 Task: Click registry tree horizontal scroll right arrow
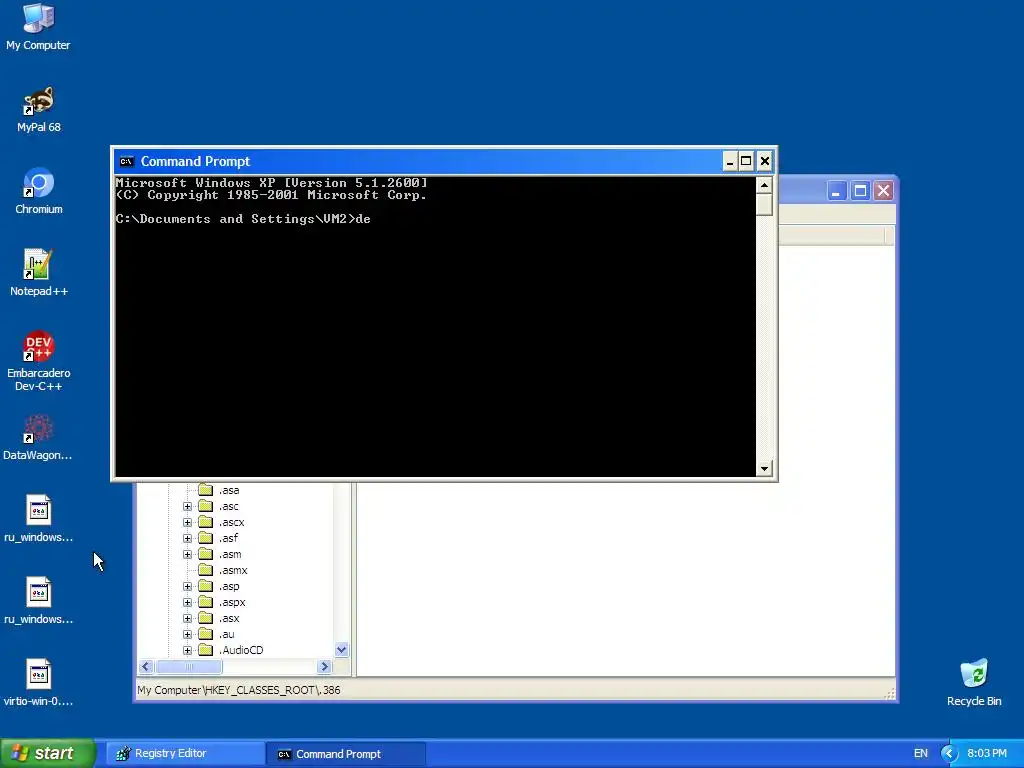pyautogui.click(x=325, y=666)
